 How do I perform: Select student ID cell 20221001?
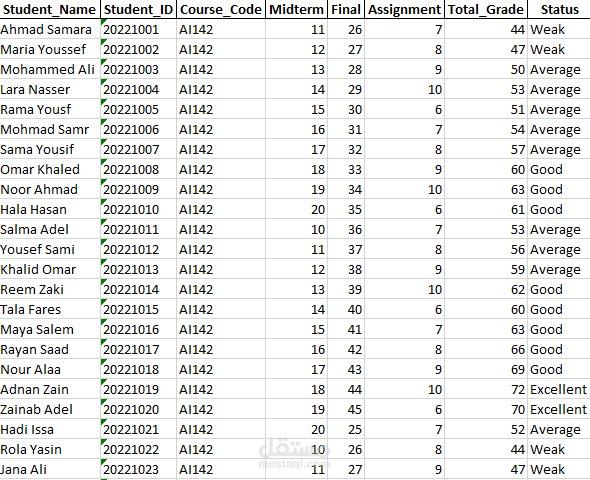pyautogui.click(x=138, y=29)
